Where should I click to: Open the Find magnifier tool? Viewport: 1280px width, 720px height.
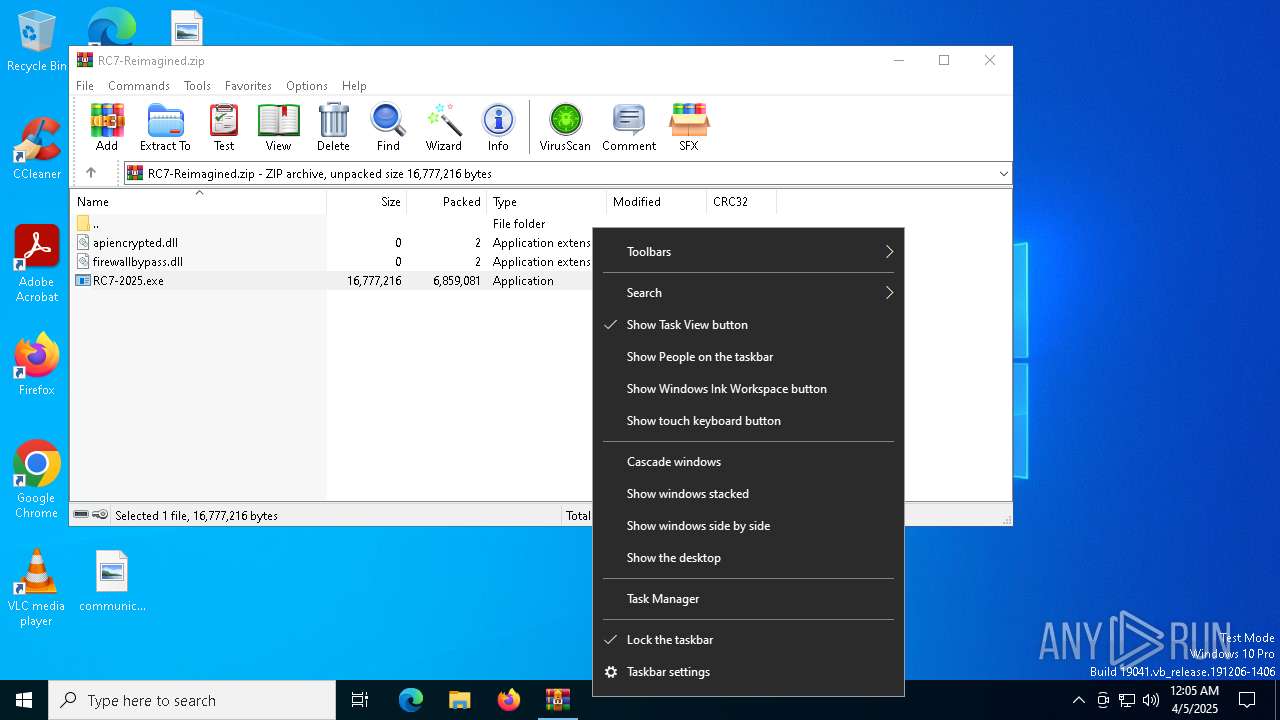point(388,127)
